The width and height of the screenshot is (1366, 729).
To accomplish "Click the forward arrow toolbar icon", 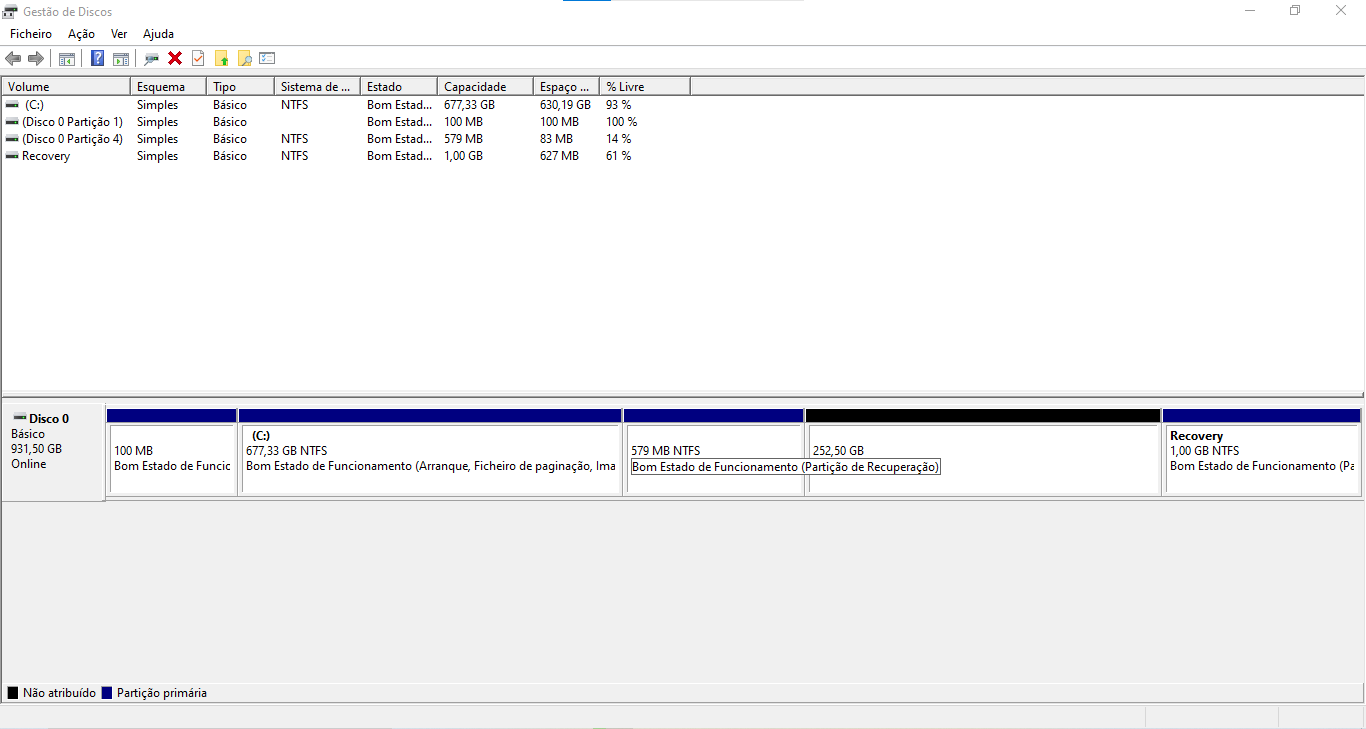I will pyautogui.click(x=36, y=58).
